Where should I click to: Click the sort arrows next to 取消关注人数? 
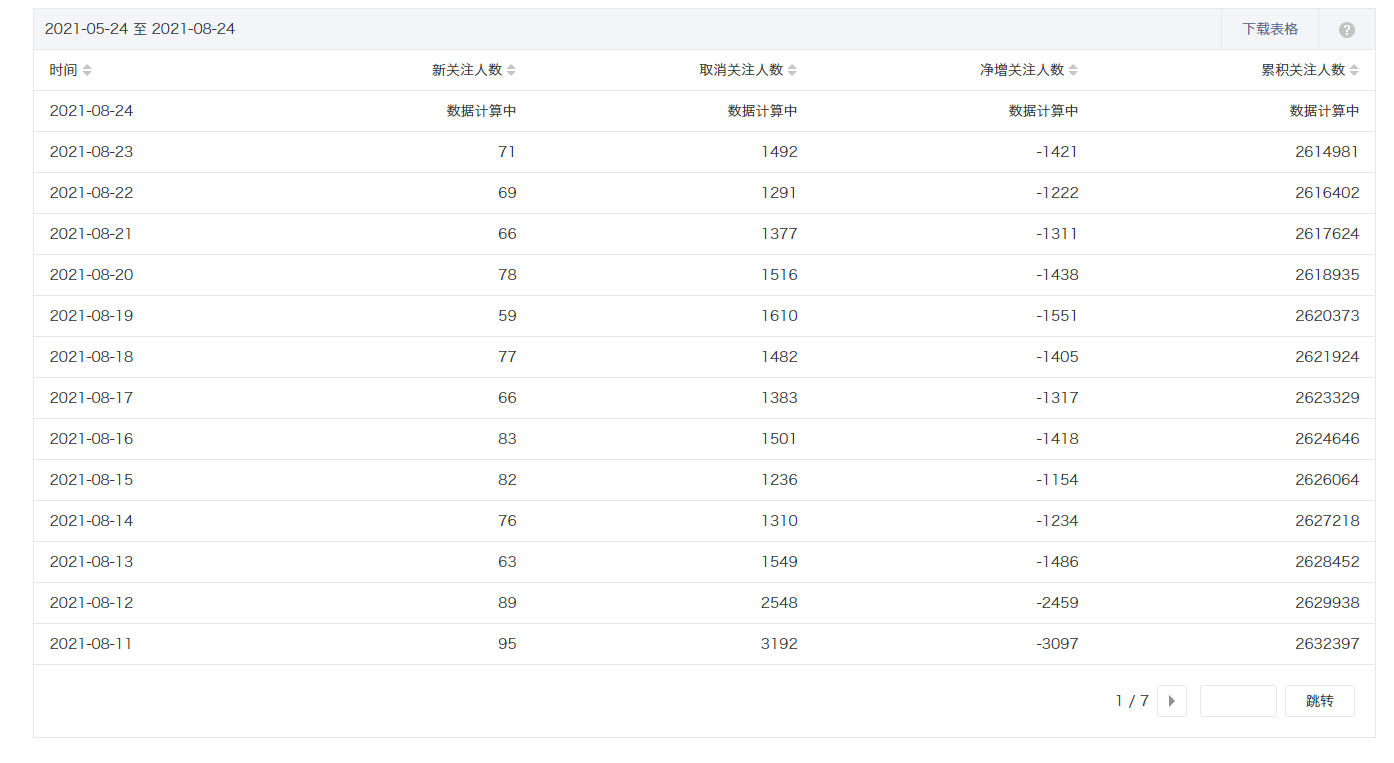[x=792, y=70]
